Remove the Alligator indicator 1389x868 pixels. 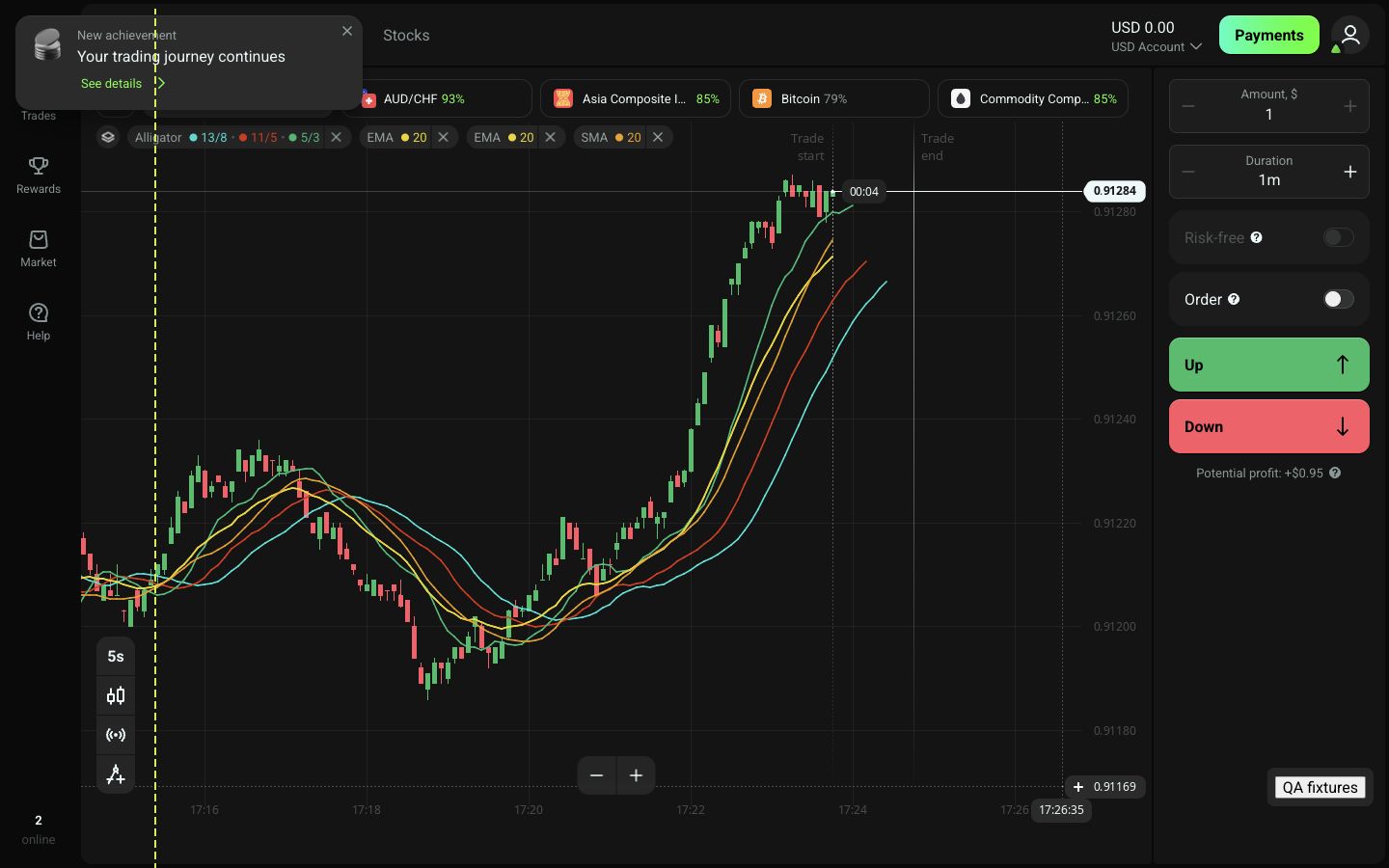coord(336,137)
